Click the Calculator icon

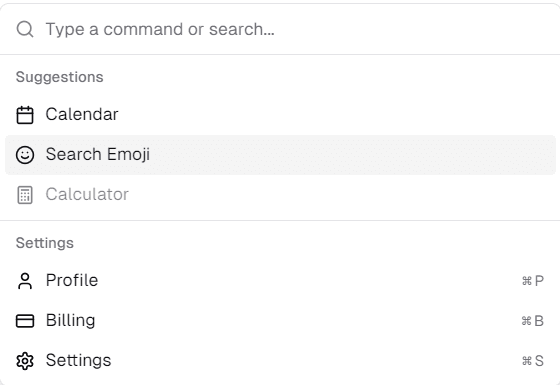[x=25, y=195]
